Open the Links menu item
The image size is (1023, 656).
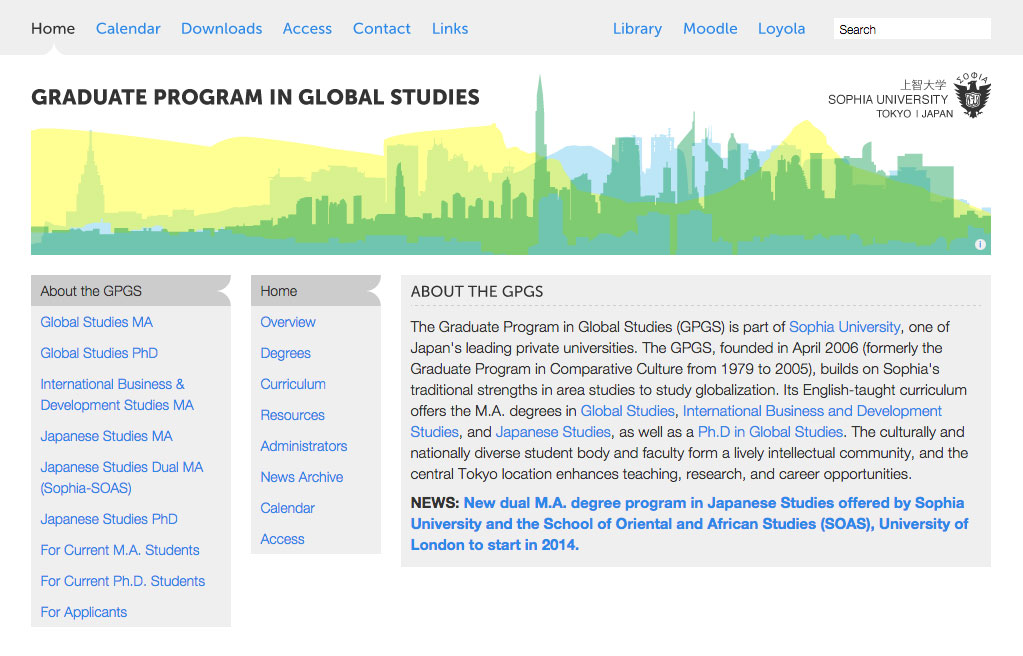[x=450, y=29]
